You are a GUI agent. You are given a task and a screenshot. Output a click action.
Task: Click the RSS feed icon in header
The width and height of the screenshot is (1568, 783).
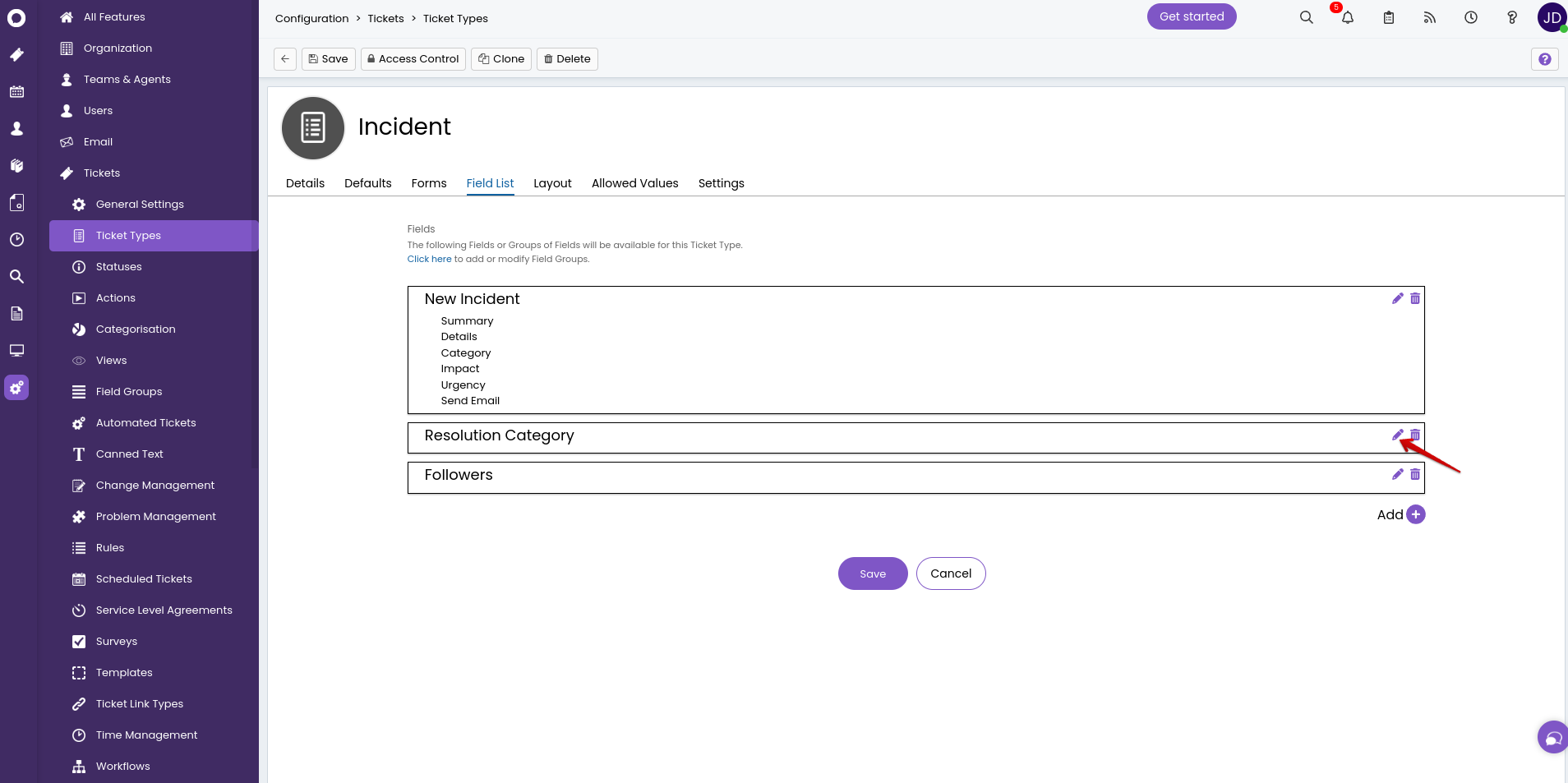(1430, 17)
